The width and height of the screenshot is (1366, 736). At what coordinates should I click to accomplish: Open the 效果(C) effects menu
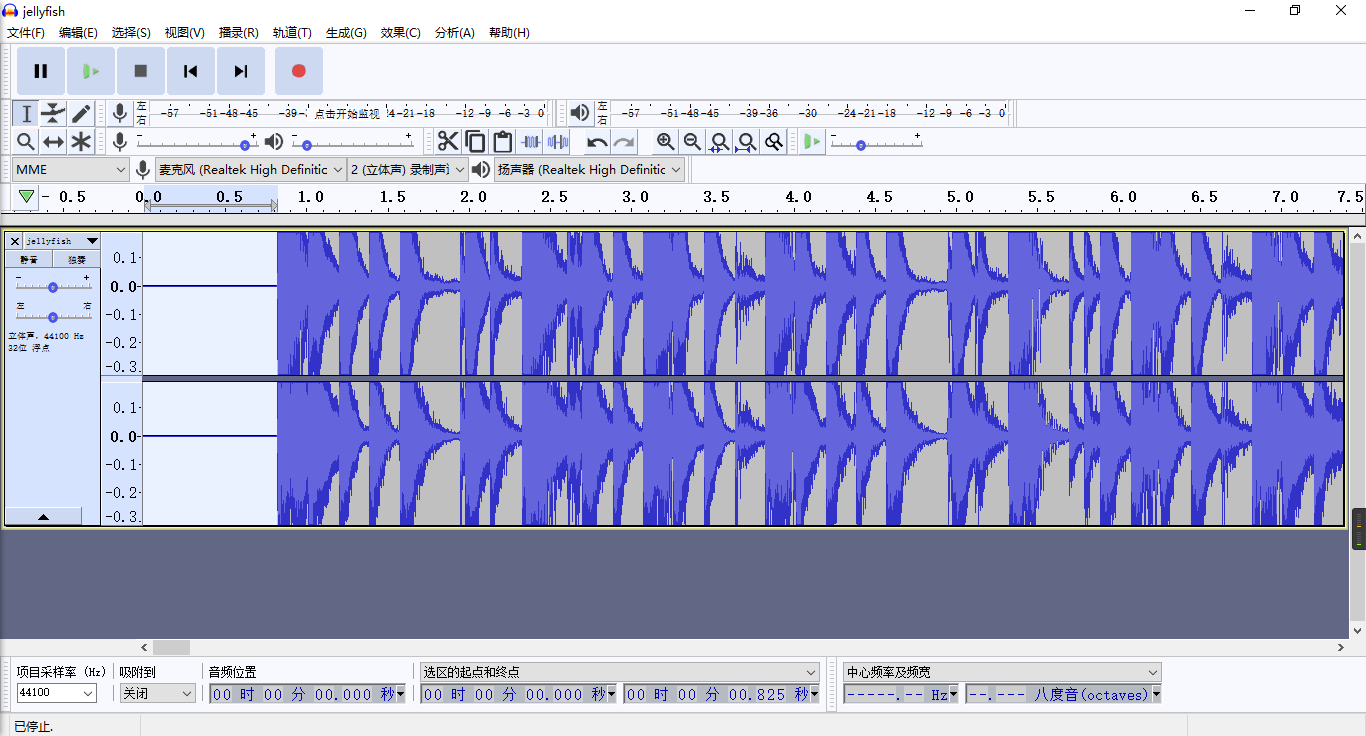click(x=400, y=33)
